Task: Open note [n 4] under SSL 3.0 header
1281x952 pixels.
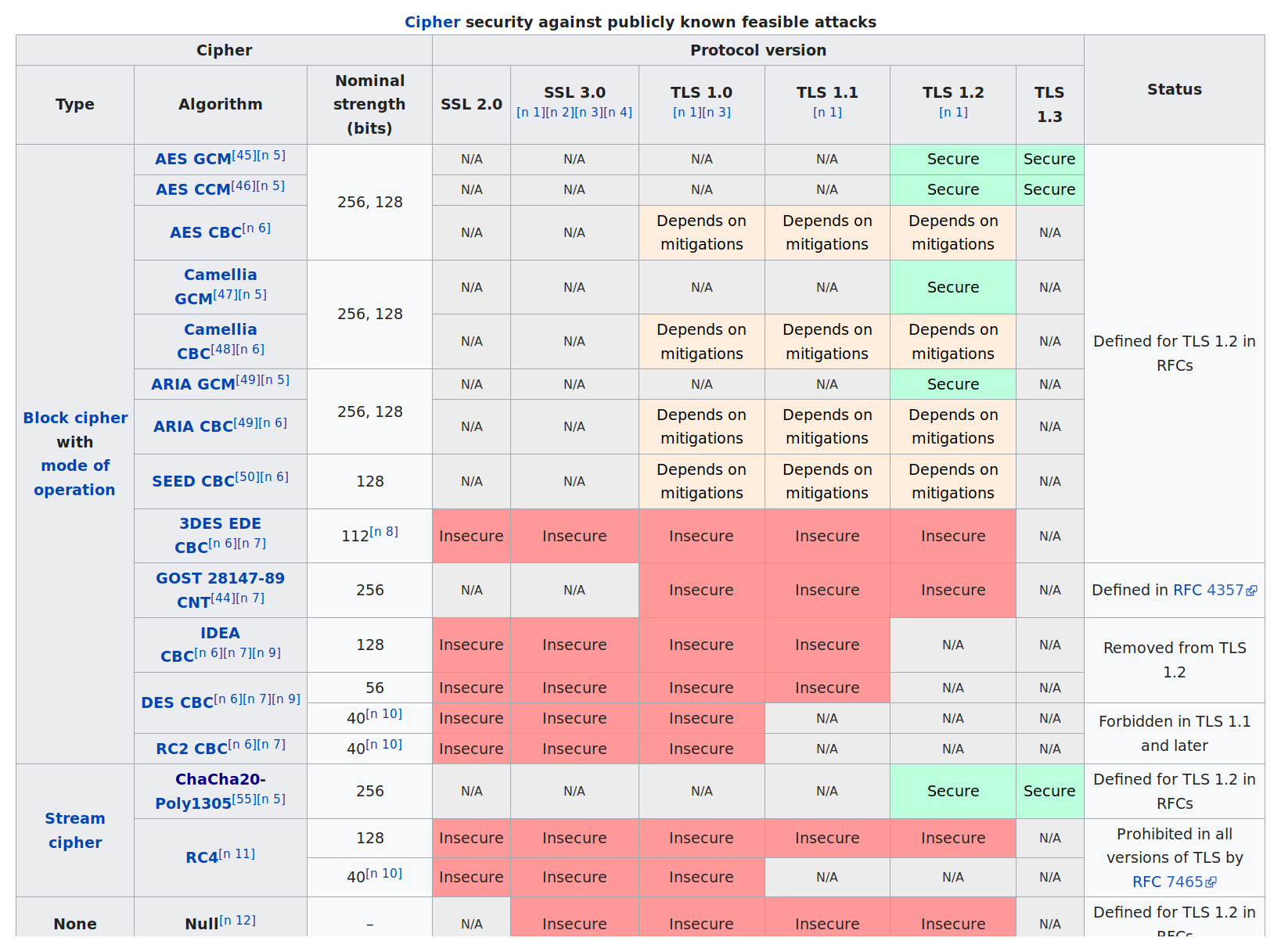Action: pyautogui.click(x=618, y=113)
